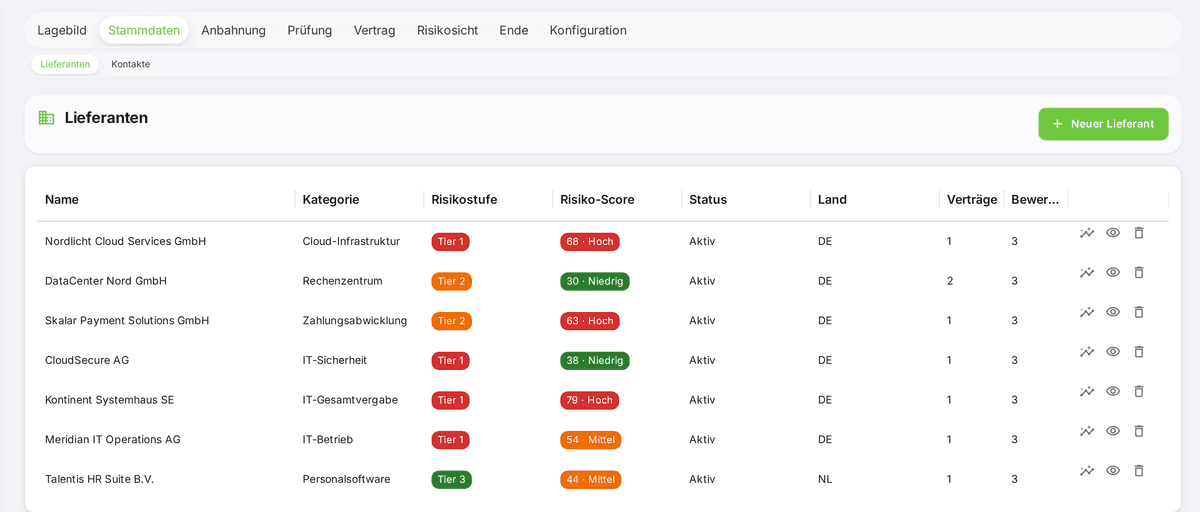1200x512 pixels.
Task: Select the Stammdaten tab
Action: [x=144, y=30]
